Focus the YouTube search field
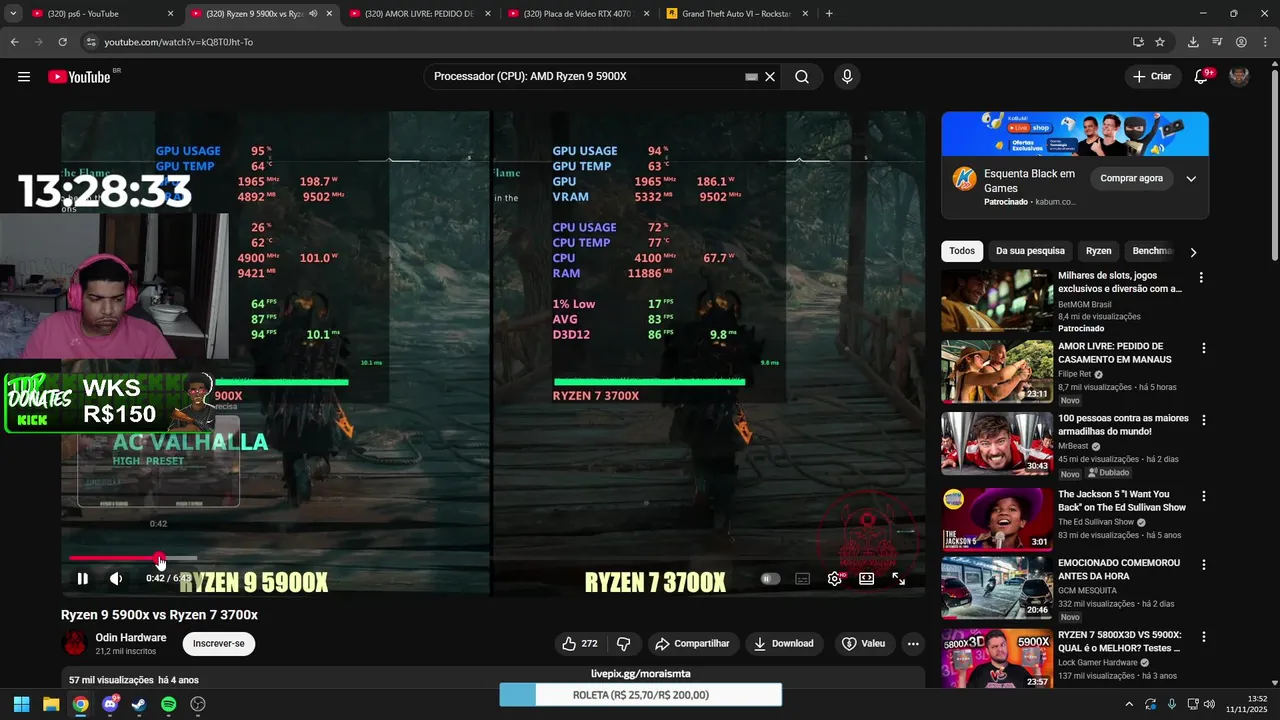This screenshot has width=1280, height=720. [x=585, y=77]
